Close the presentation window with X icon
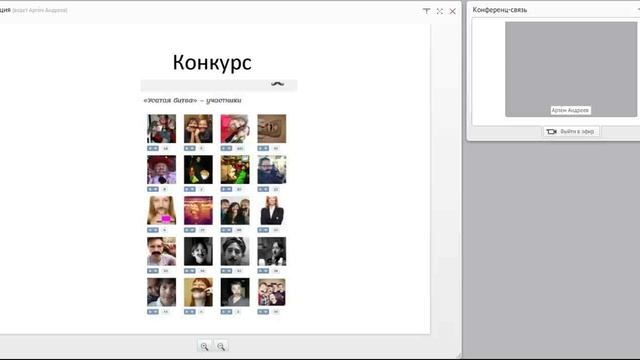This screenshot has width=640, height=360. pos(453,11)
